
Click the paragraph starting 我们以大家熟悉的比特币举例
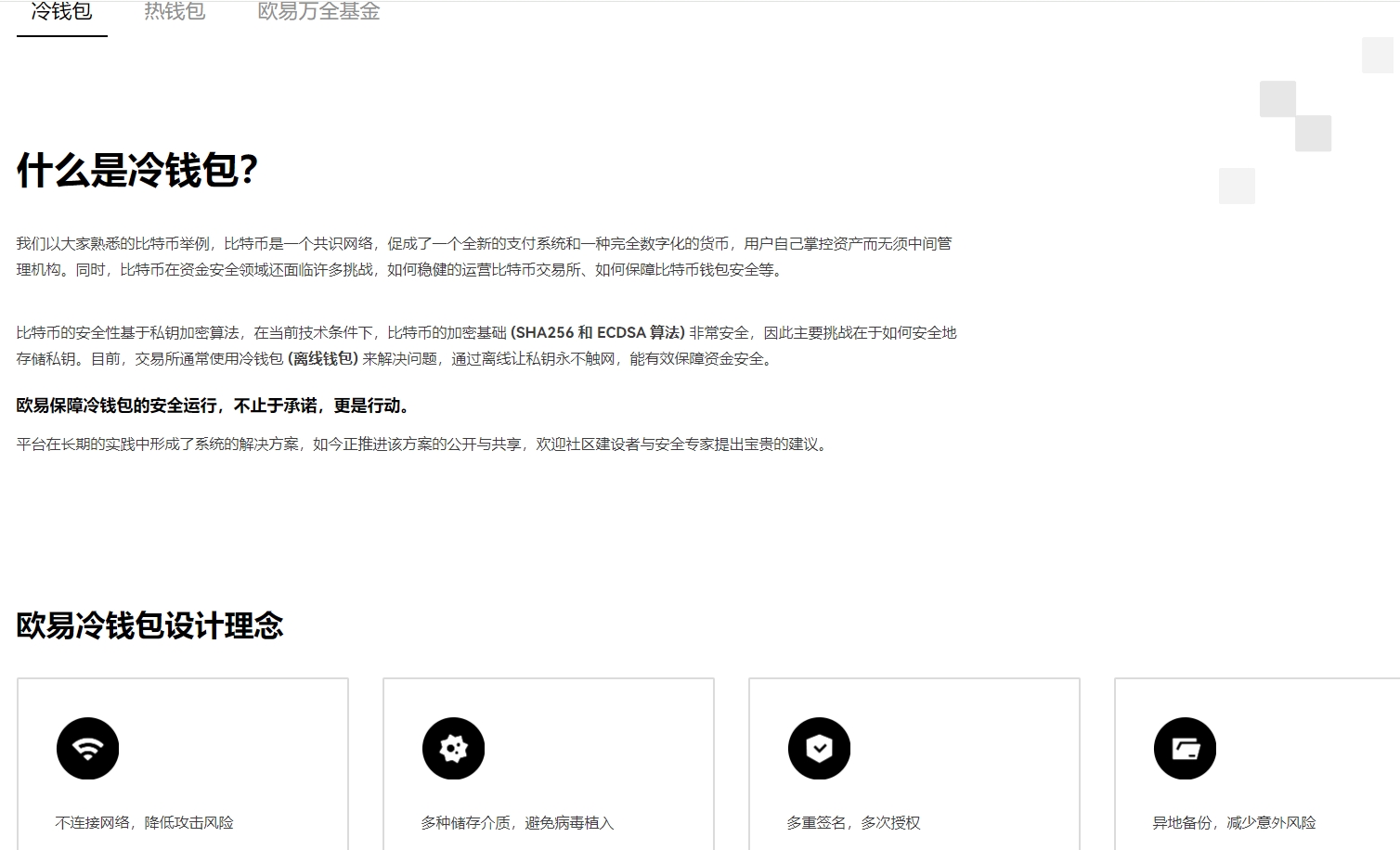[484, 256]
